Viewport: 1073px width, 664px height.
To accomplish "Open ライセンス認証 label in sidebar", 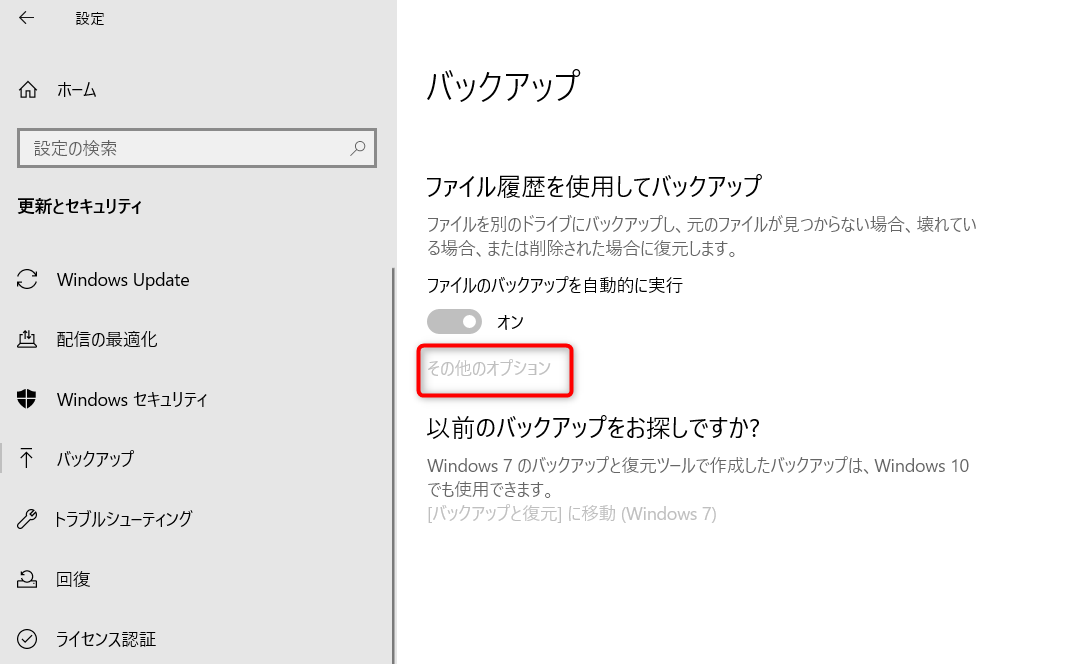I will 106,639.
